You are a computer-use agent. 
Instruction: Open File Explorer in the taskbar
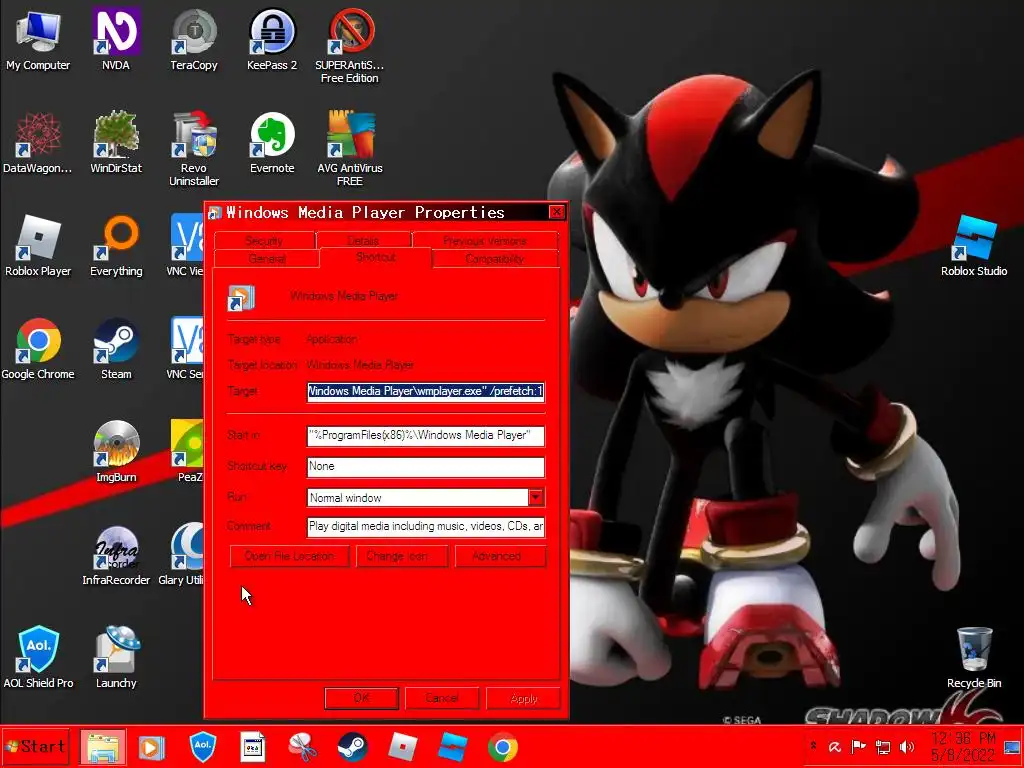click(x=103, y=747)
